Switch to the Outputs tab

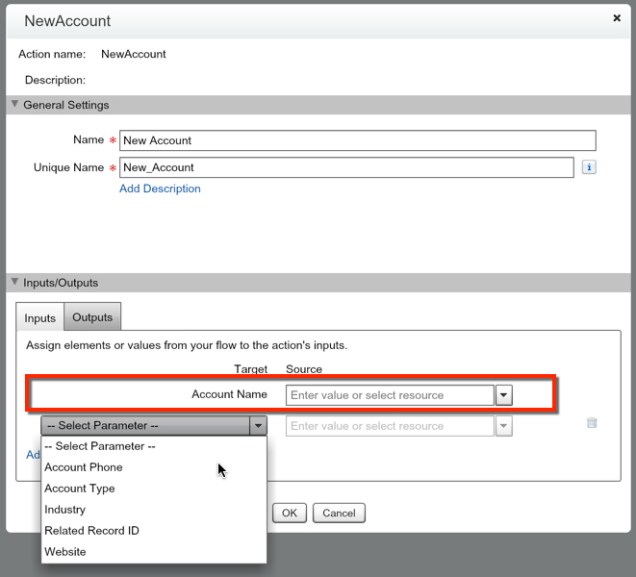[x=92, y=318]
